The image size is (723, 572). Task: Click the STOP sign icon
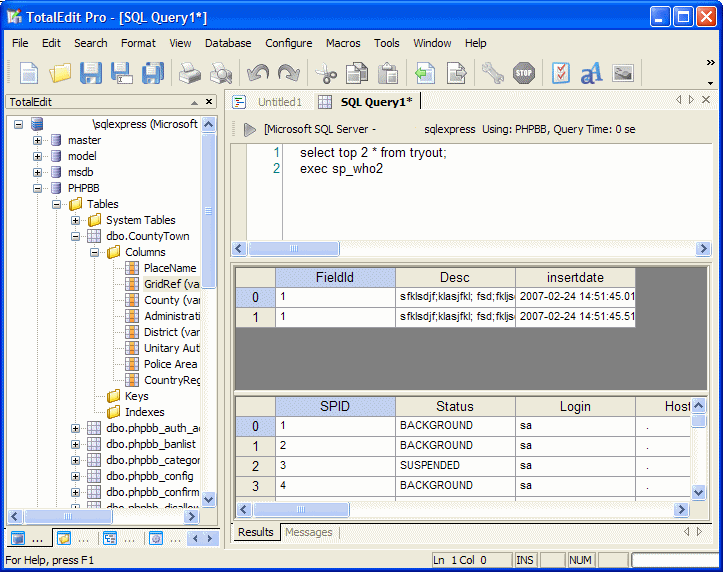pyautogui.click(x=524, y=73)
